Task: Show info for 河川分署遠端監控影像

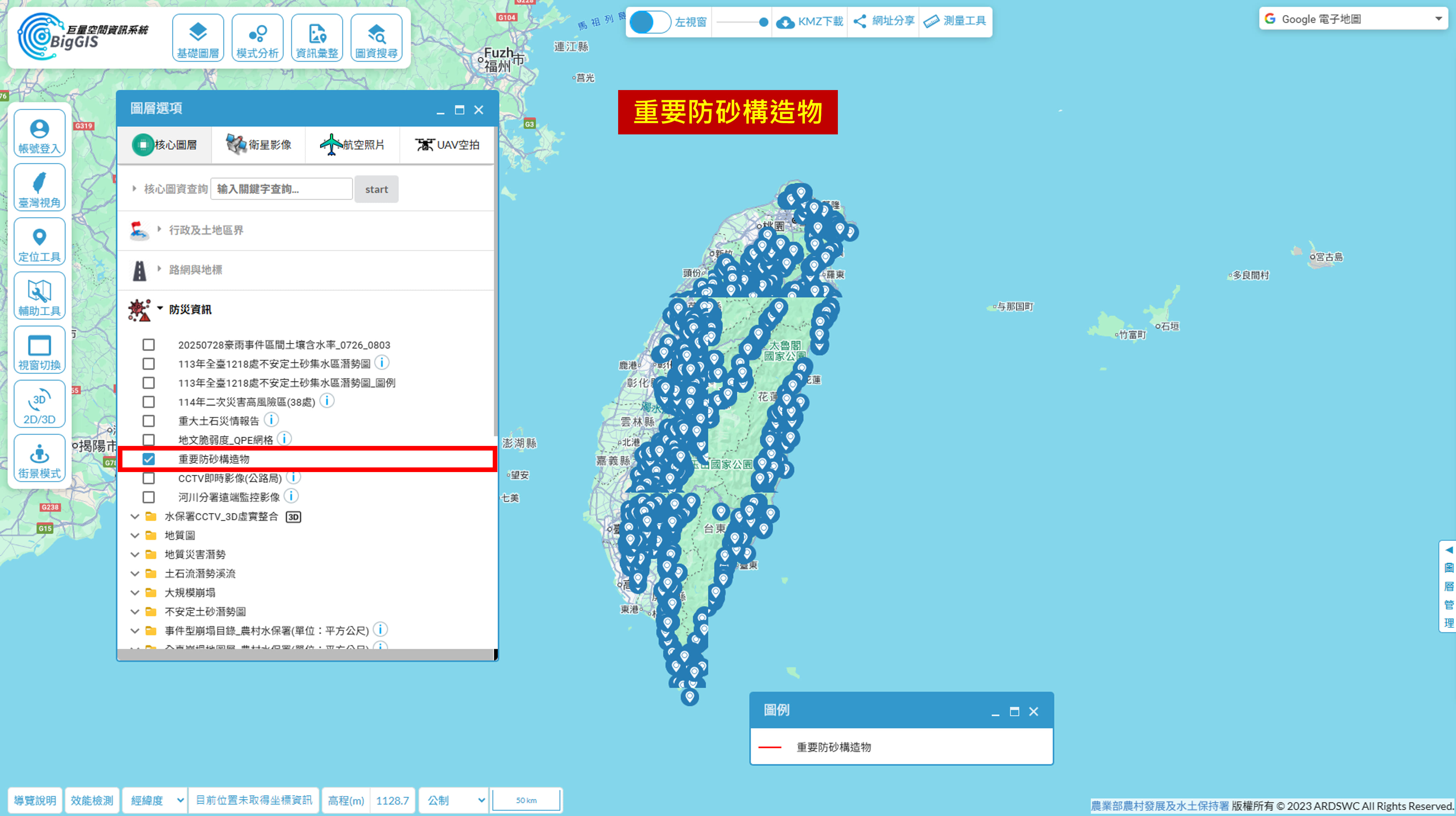Action: (x=291, y=496)
